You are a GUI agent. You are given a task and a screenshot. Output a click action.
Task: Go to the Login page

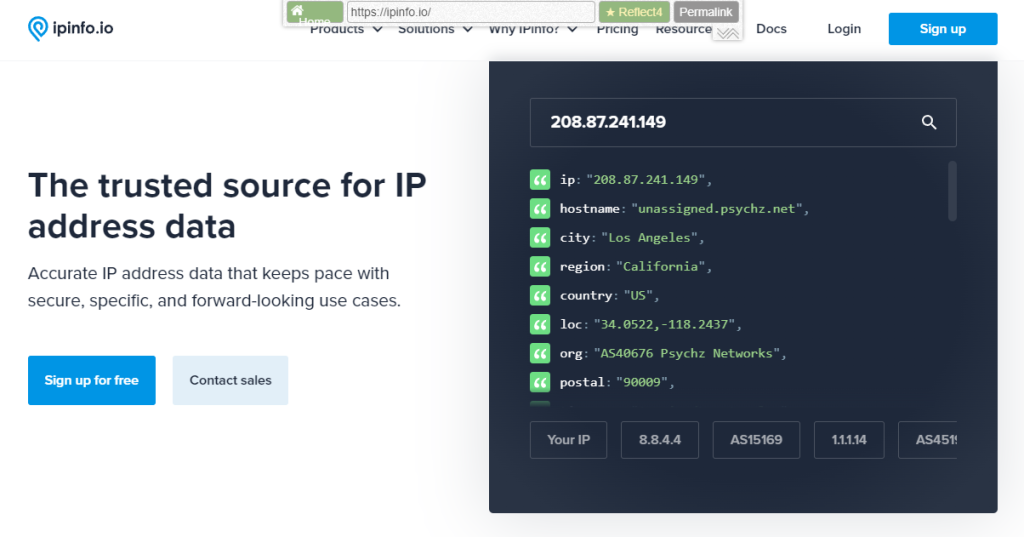tap(844, 29)
